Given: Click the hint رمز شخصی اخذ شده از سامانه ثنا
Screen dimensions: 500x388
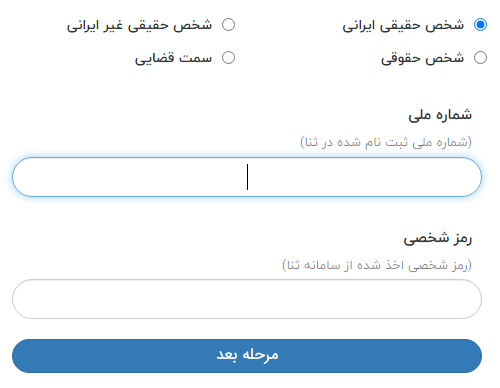Looking at the screenshot, I should [x=377, y=265].
